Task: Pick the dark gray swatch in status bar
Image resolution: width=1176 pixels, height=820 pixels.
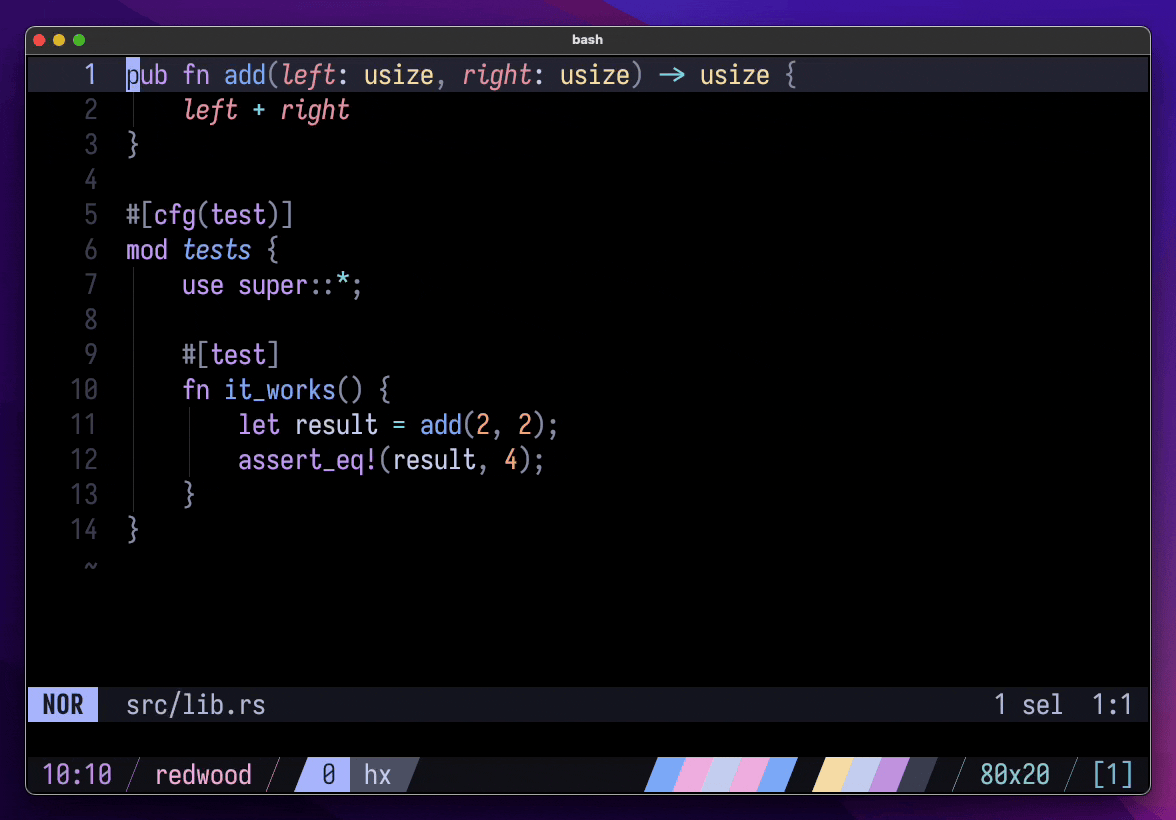Action: (x=916, y=774)
